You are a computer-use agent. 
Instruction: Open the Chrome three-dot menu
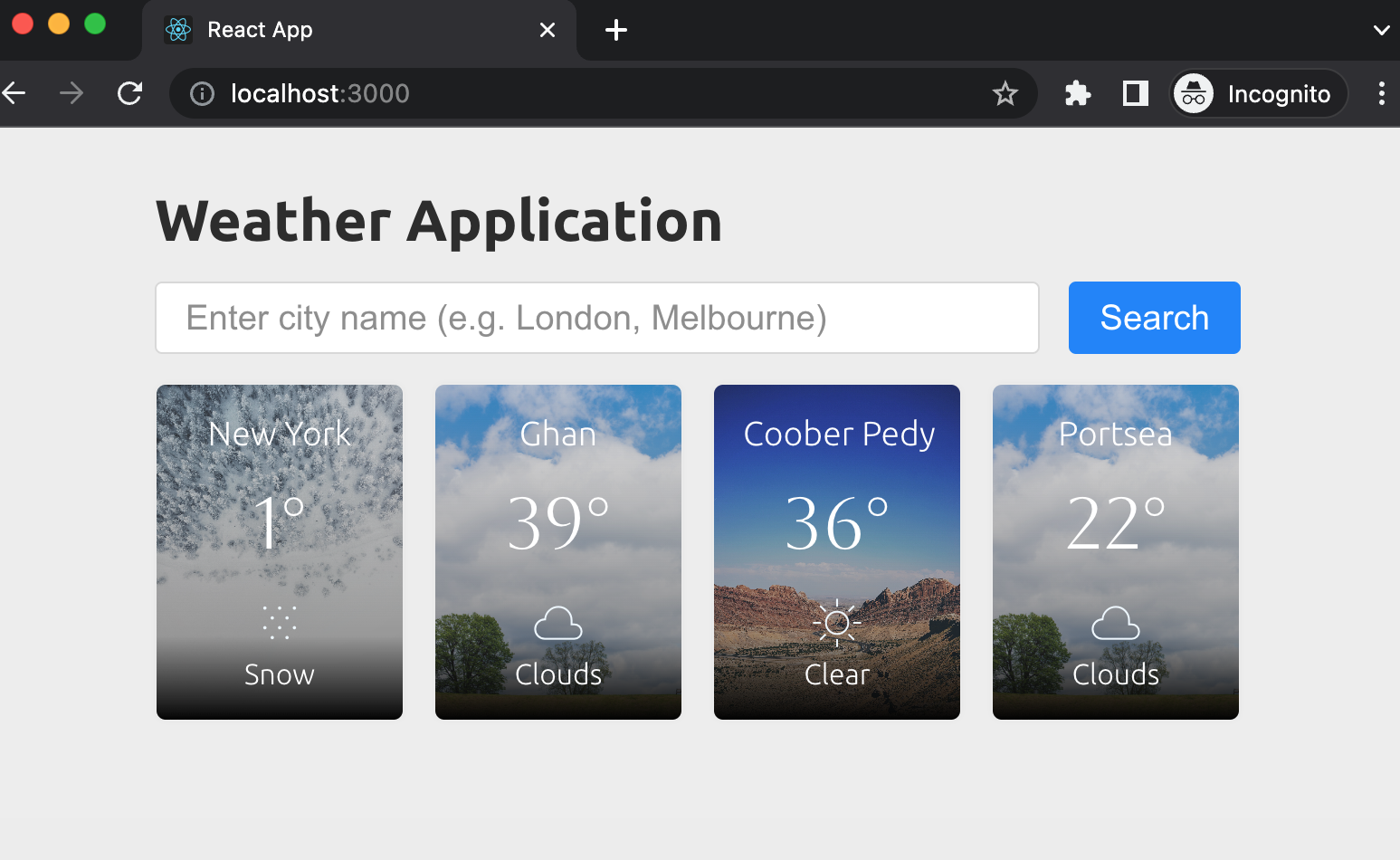pos(1381,93)
